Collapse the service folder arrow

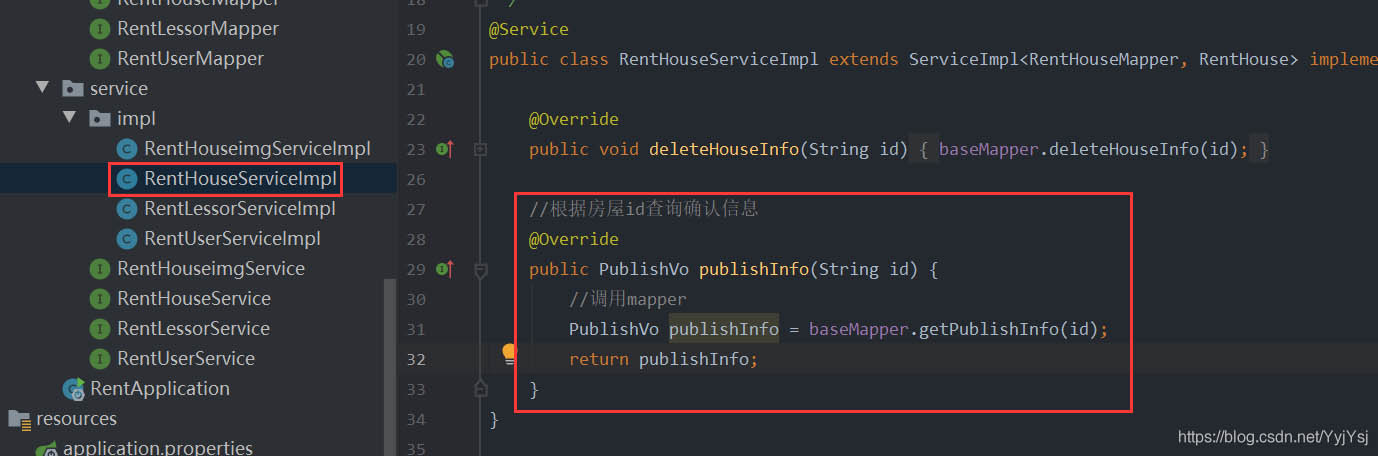[42, 88]
